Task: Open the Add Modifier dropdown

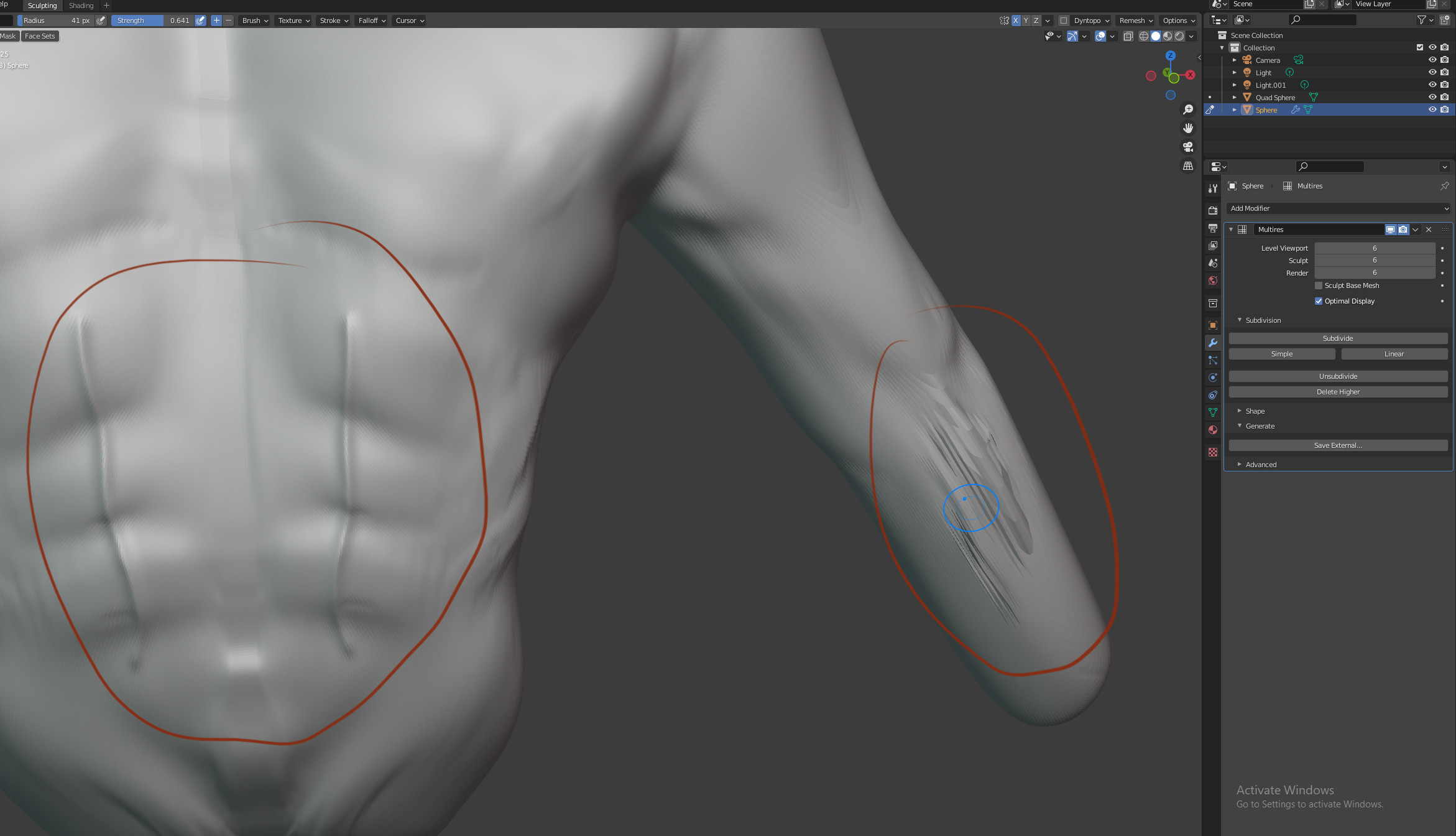Action: pyautogui.click(x=1339, y=208)
